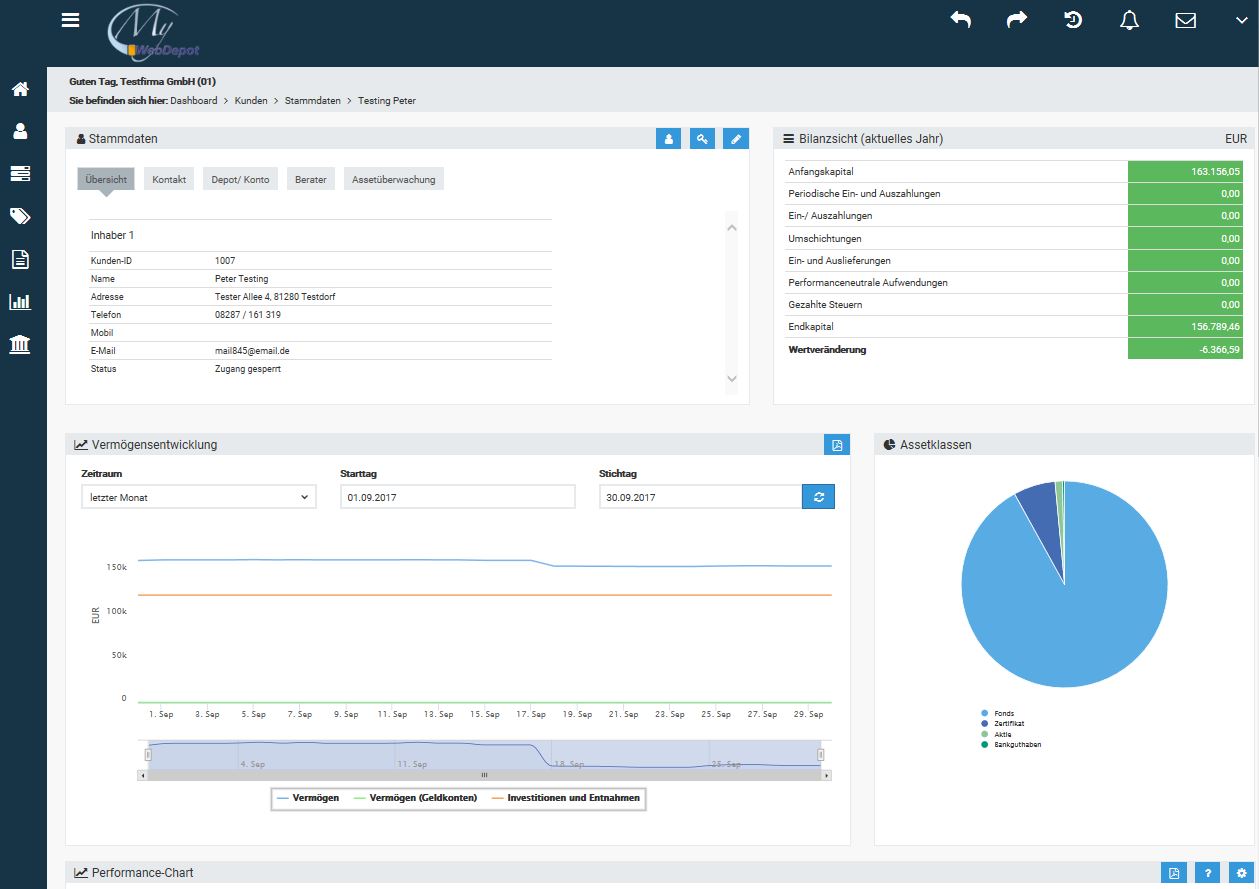
Task: Switch to the Depot/ Konto tab
Action: [240, 180]
